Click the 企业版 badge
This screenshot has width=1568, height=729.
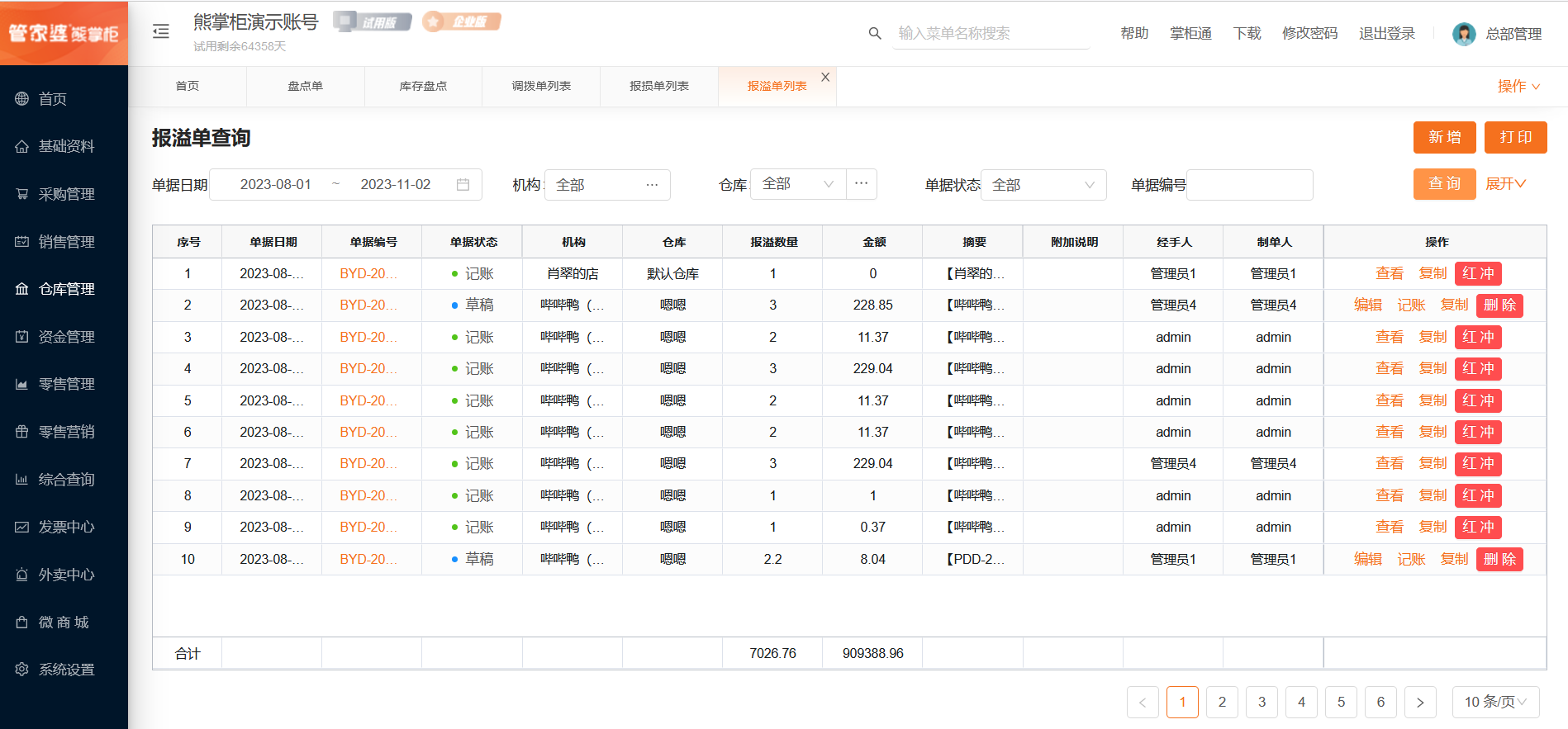coord(462,22)
